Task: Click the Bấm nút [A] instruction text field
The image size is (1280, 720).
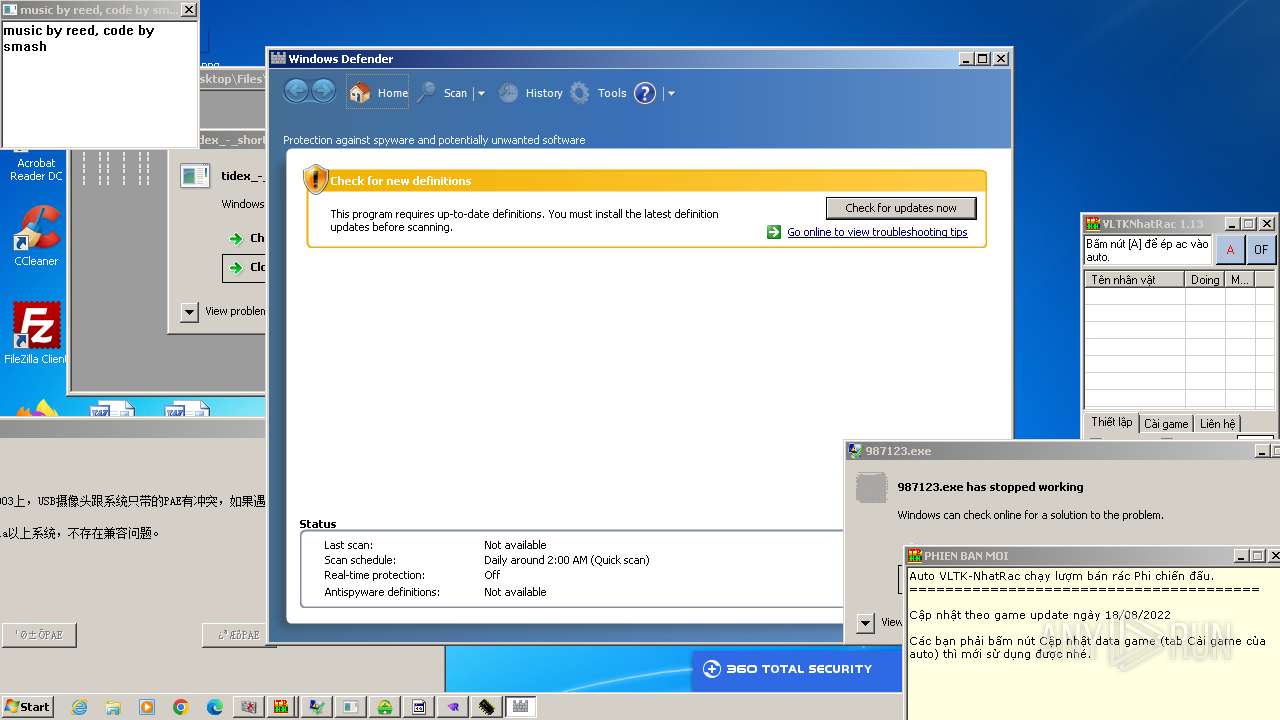Action: click(1148, 250)
